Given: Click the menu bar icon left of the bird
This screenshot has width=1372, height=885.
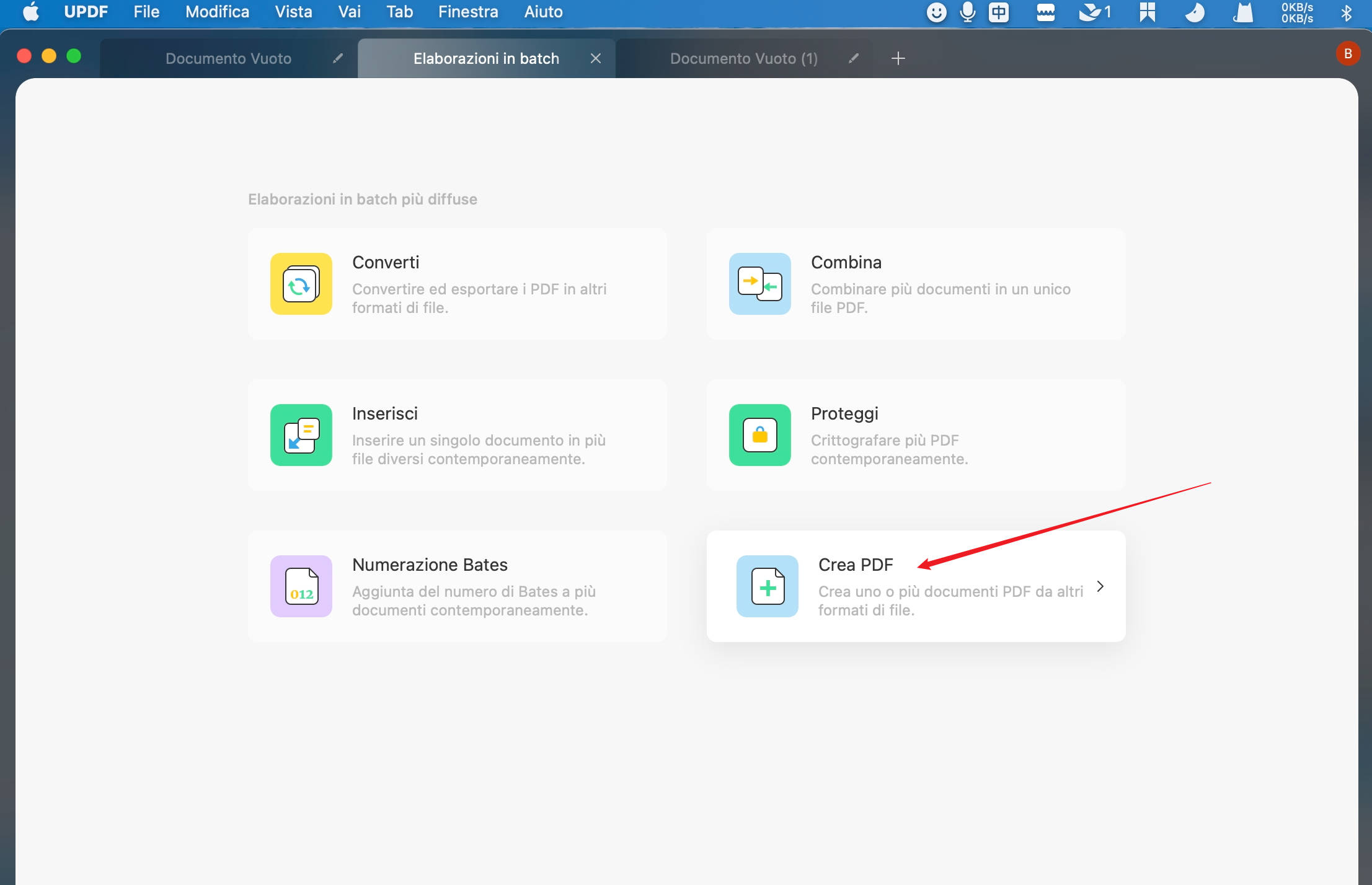Looking at the screenshot, I should point(1046,12).
